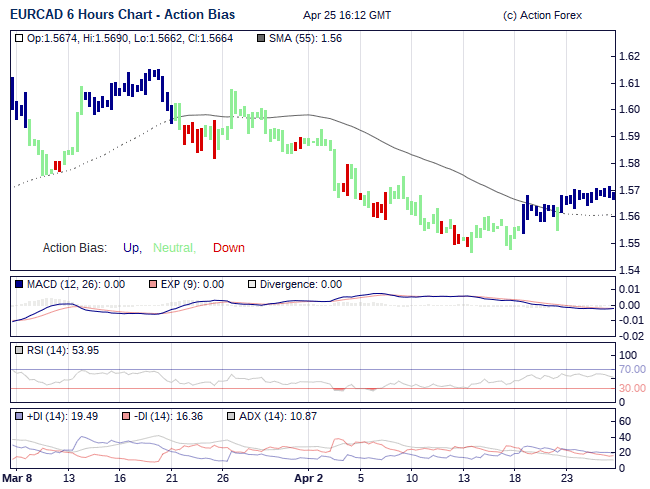The image size is (650, 489).
Task: Click the green Neutral, bias legend
Action: click(175, 248)
